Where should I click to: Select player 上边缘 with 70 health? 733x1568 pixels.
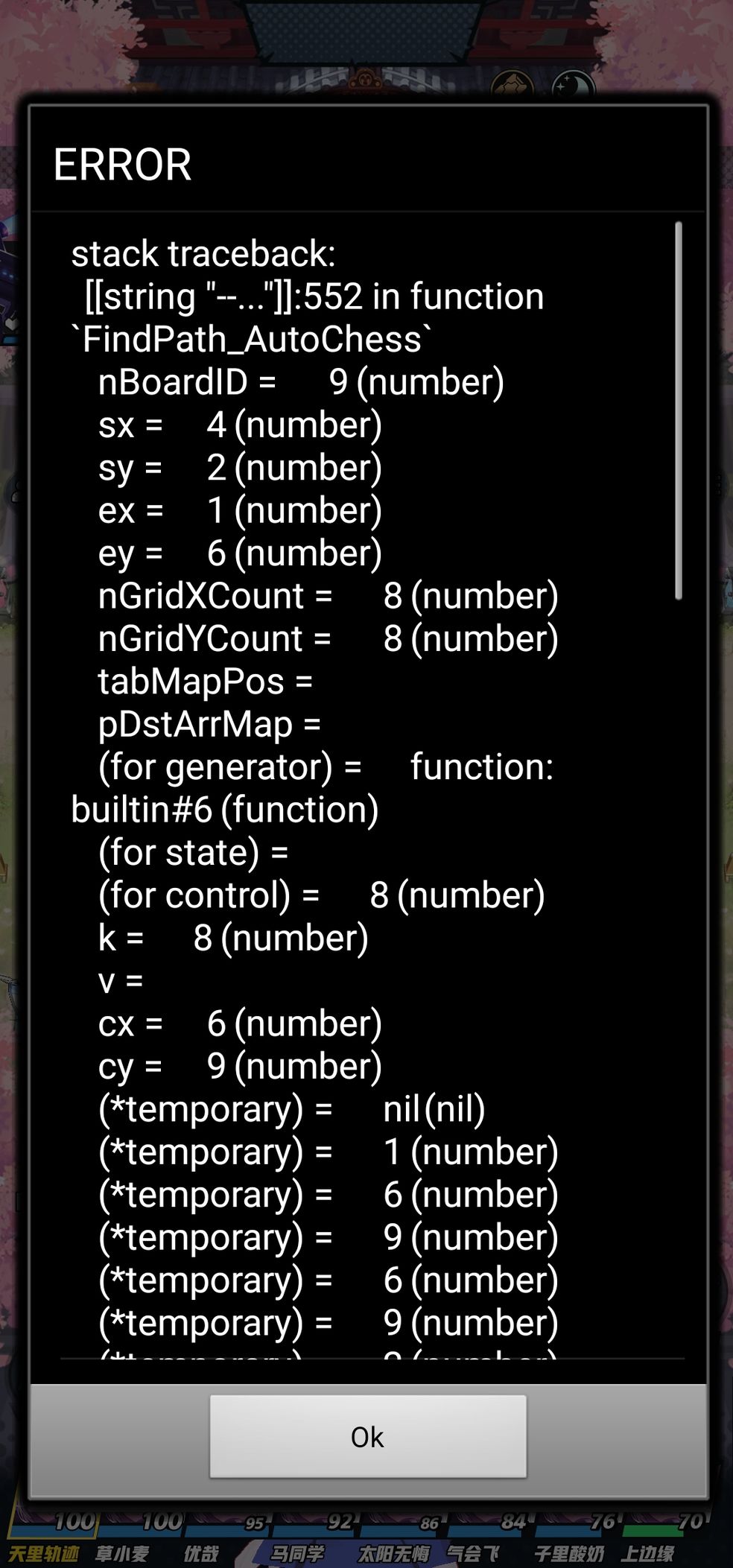(647, 1553)
